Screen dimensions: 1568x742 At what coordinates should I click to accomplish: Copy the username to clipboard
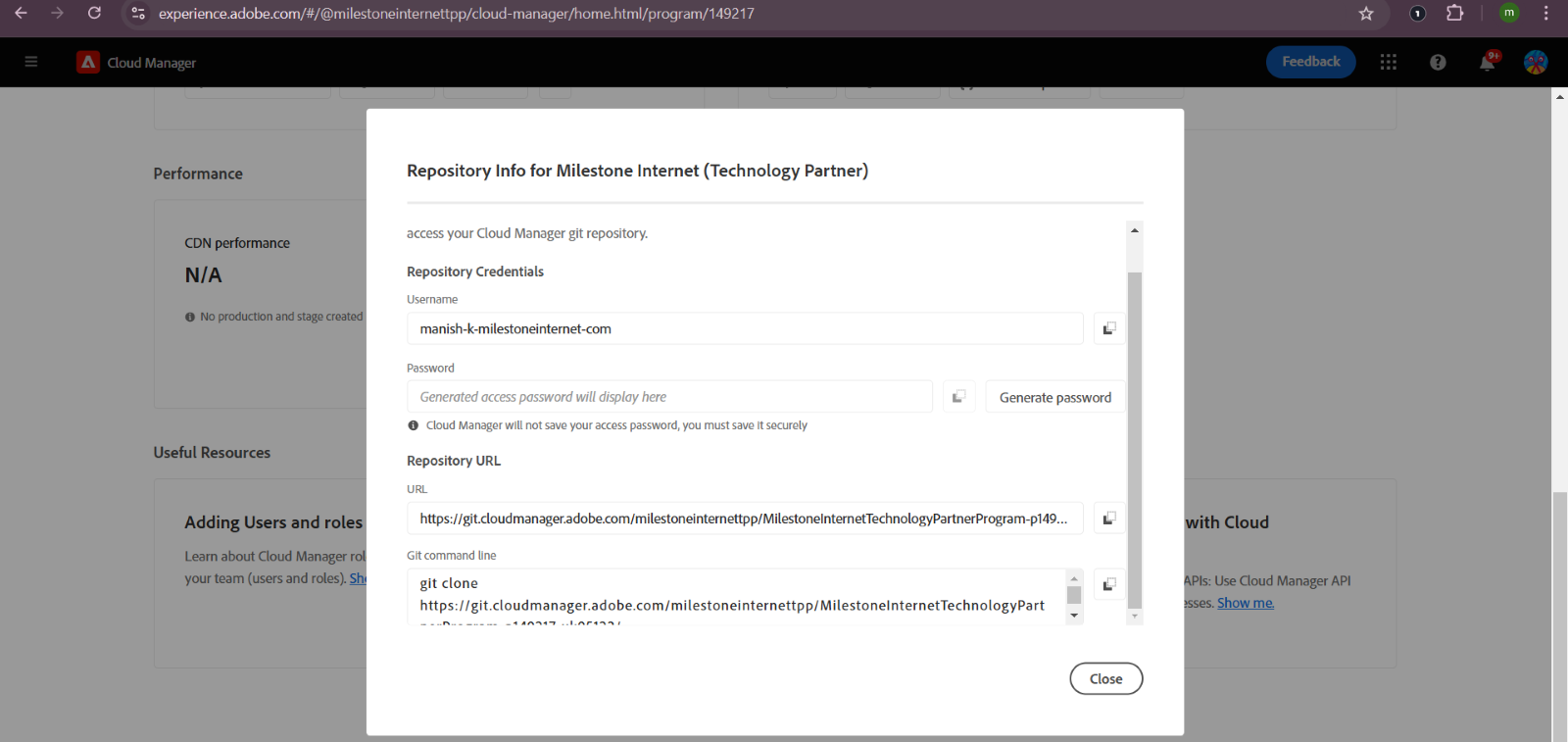(x=1109, y=328)
